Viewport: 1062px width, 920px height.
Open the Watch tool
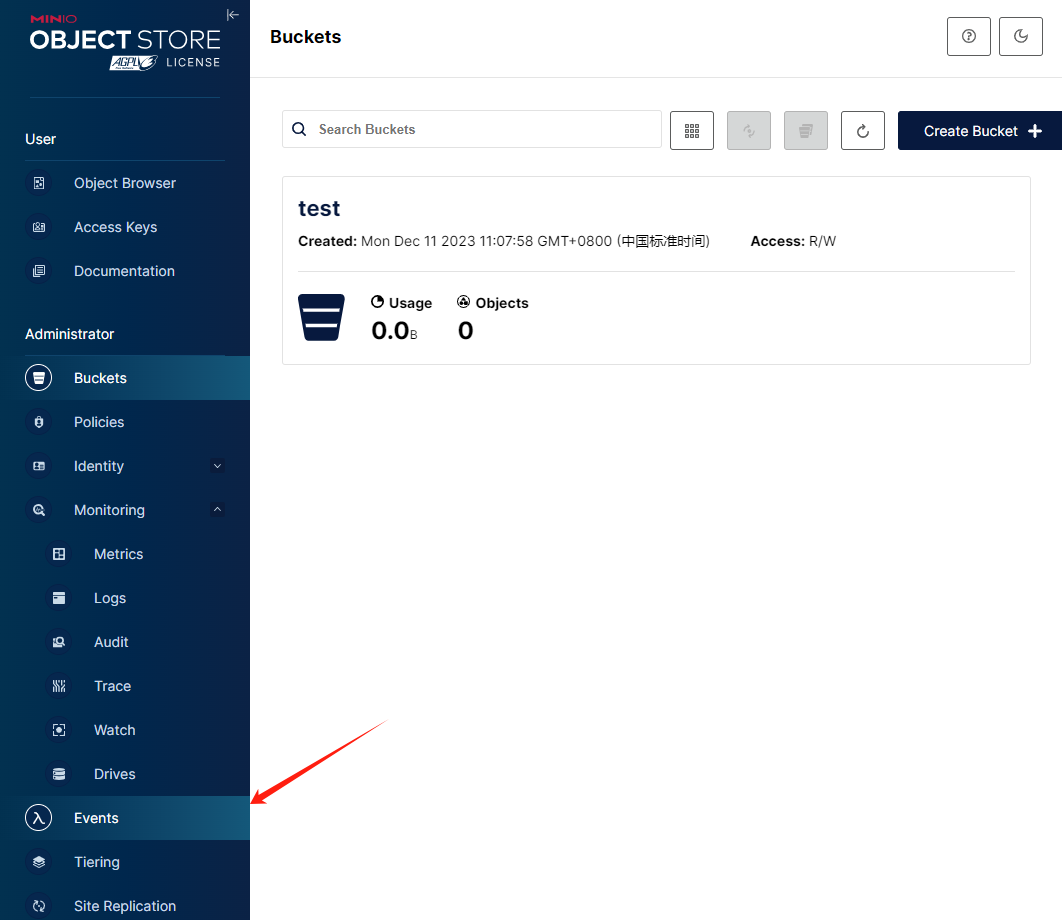(x=114, y=730)
